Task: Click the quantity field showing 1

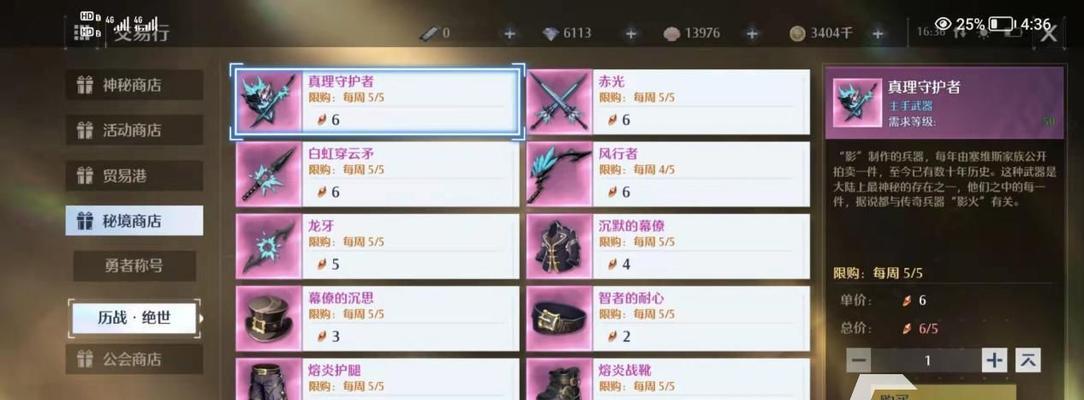Action: coord(926,360)
